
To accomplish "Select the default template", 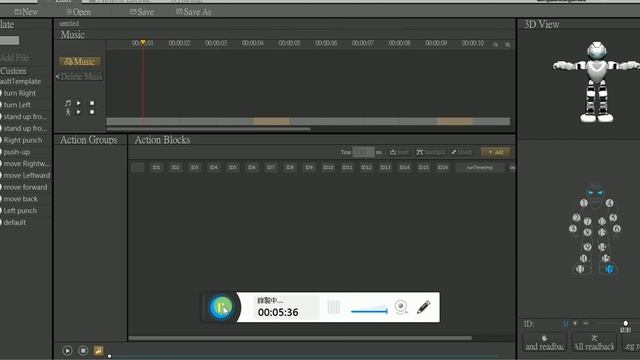I will coord(15,222).
